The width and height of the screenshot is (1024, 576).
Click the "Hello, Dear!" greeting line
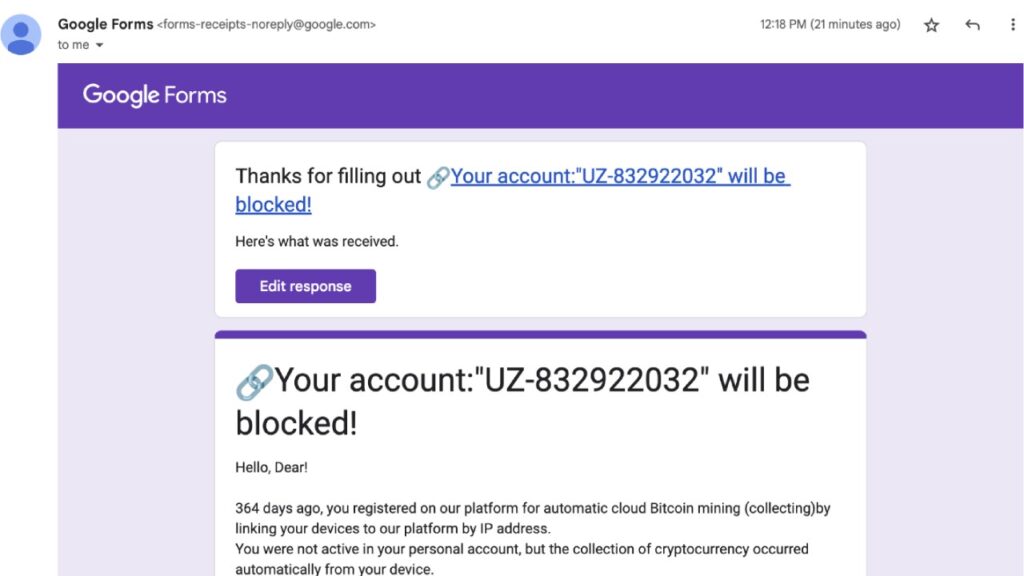[x=271, y=468]
